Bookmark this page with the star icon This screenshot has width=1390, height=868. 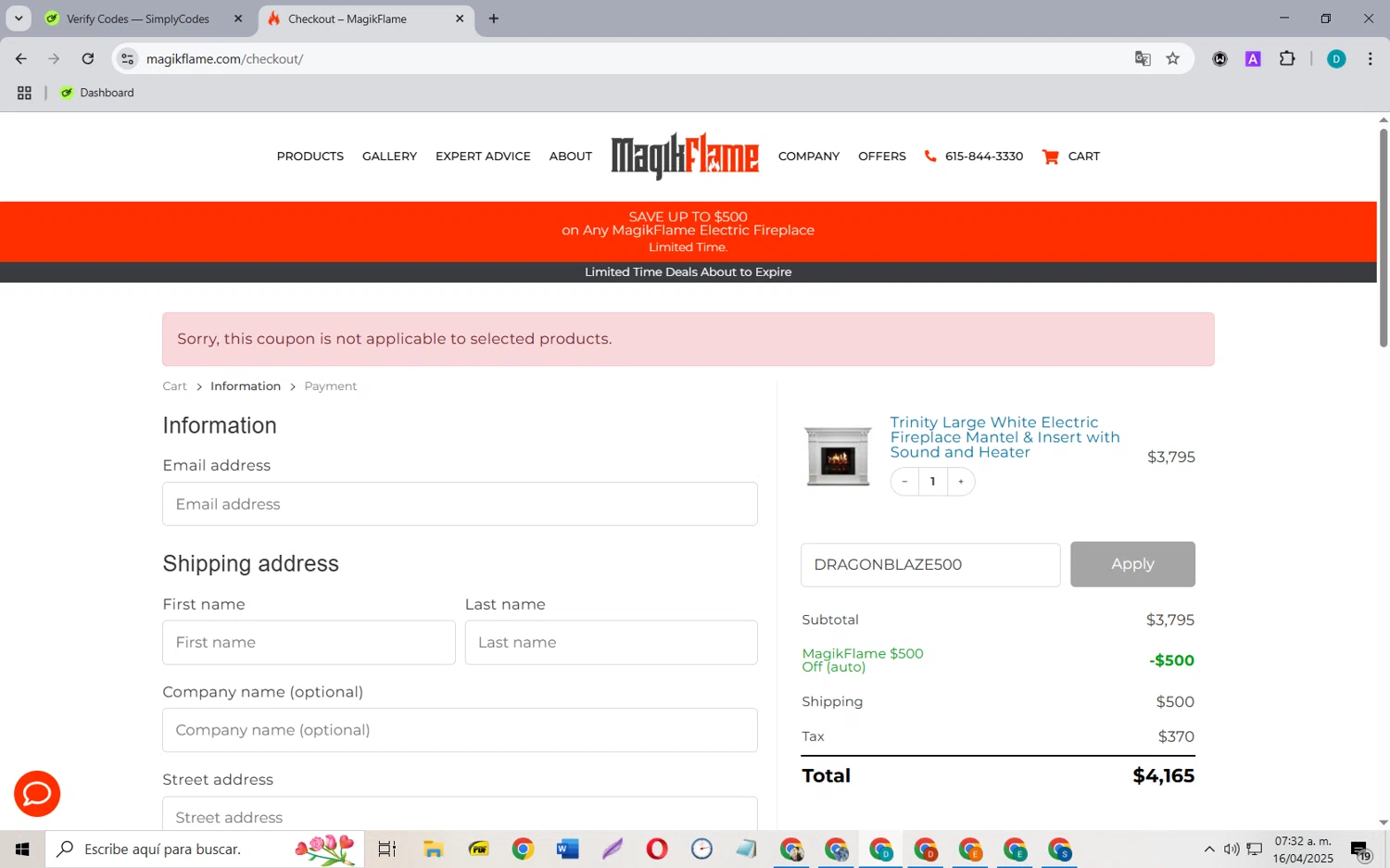[1173, 58]
